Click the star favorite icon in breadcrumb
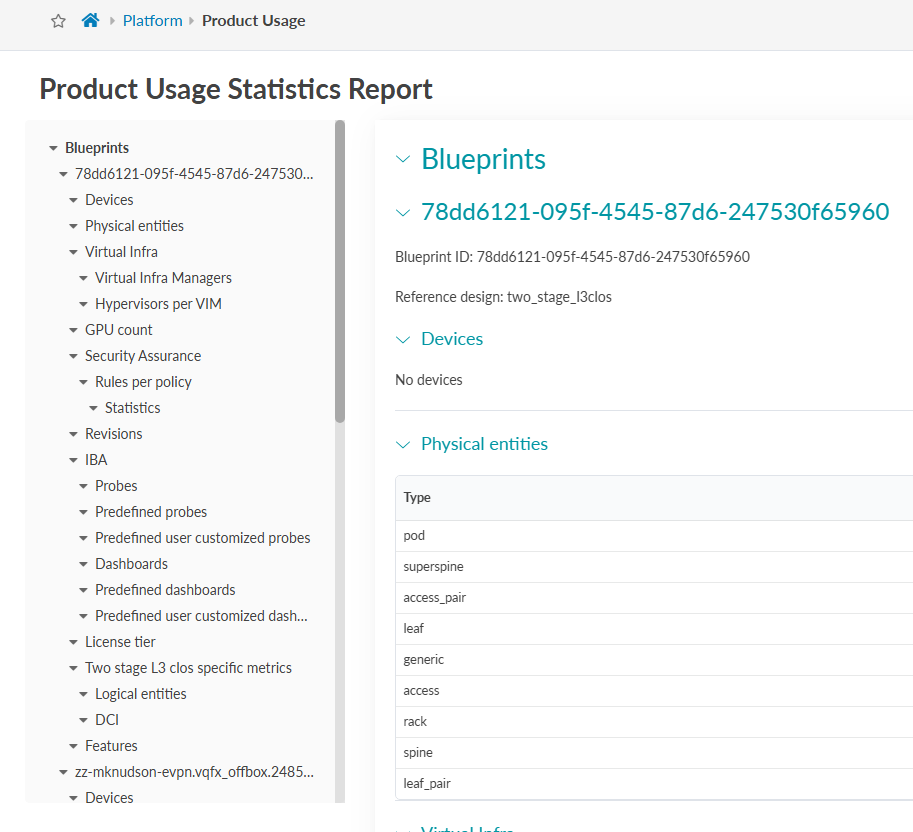Screen dimensions: 913x832 [57, 20]
